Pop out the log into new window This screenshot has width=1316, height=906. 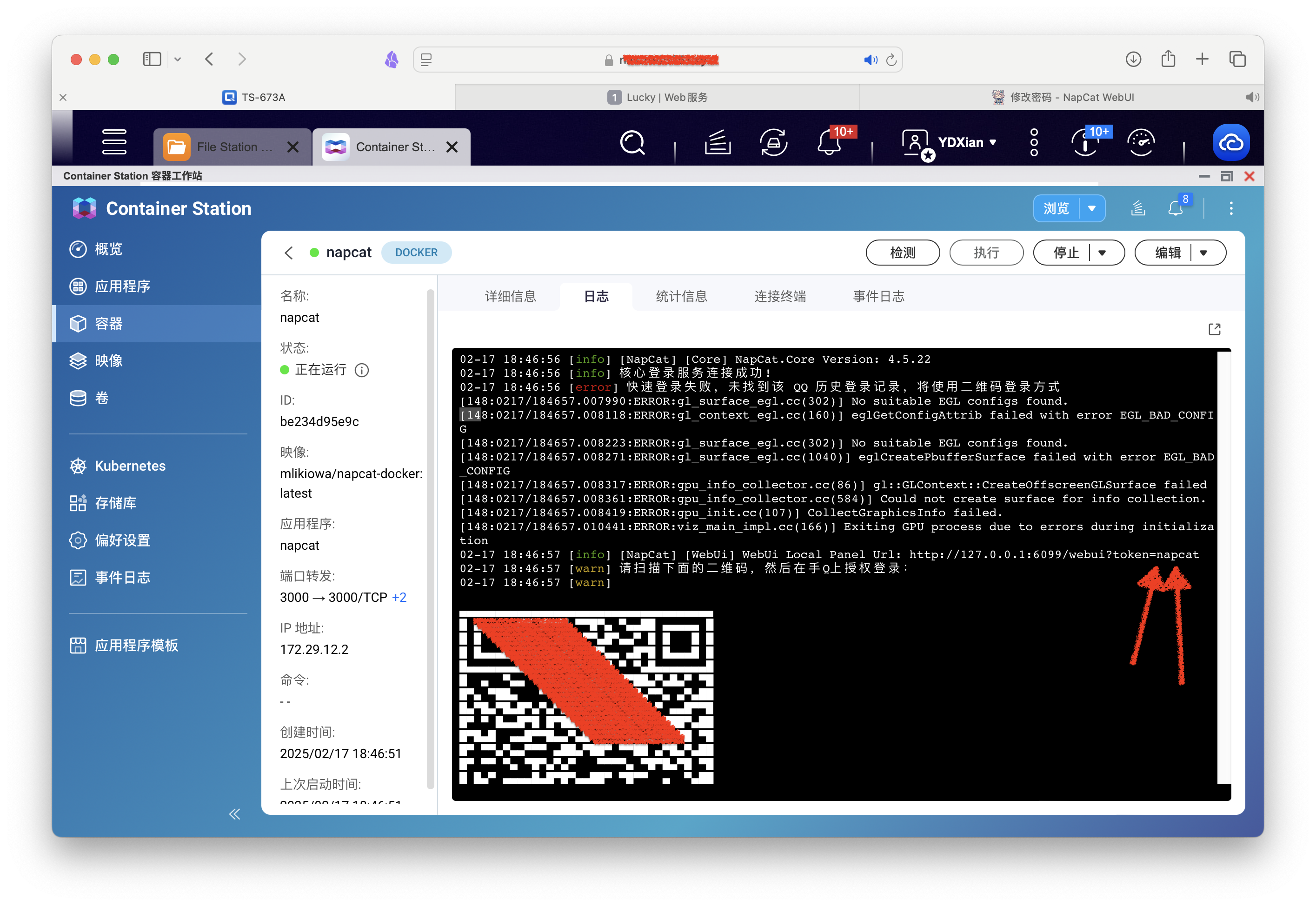coord(1215,329)
